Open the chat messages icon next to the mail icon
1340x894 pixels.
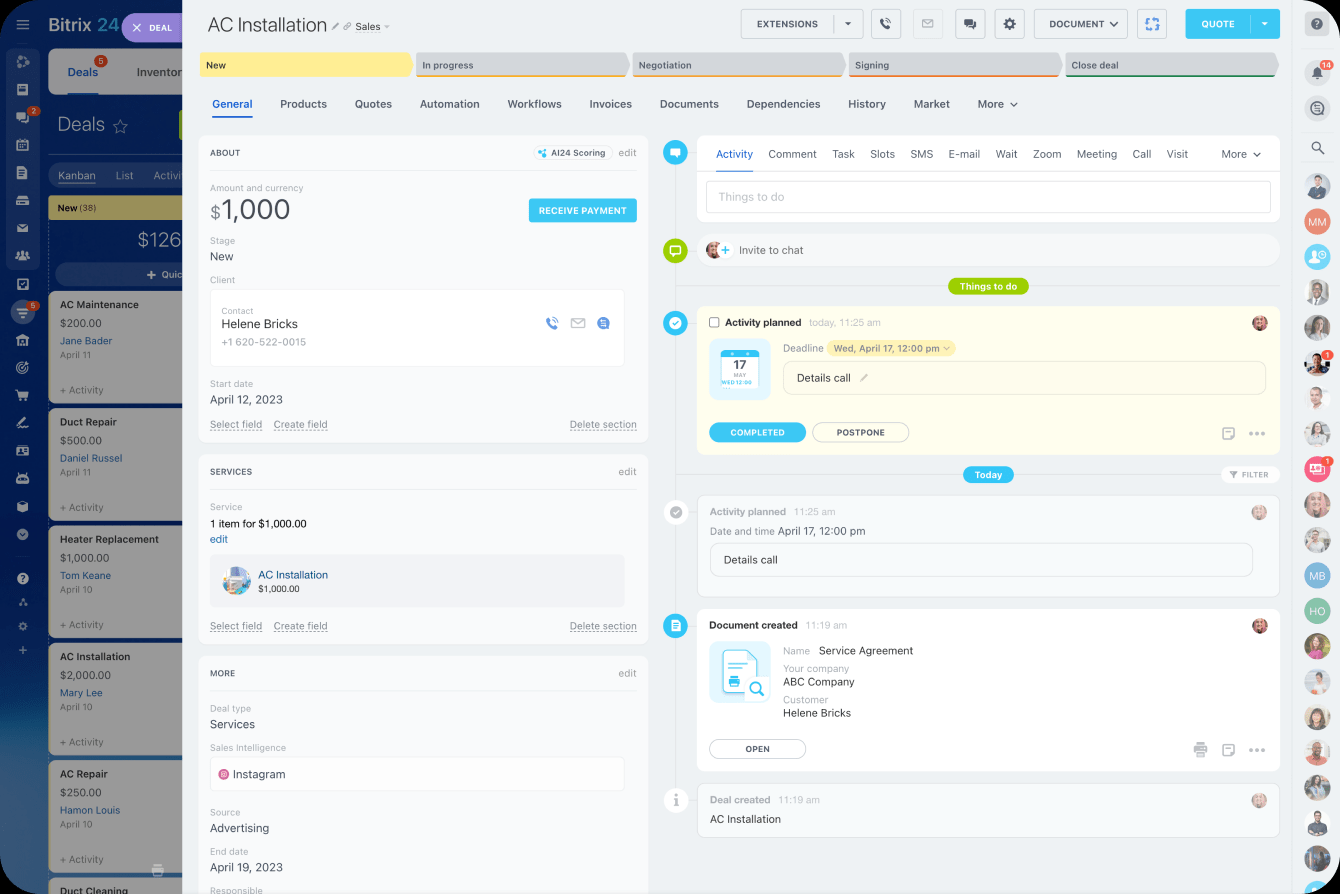969,24
